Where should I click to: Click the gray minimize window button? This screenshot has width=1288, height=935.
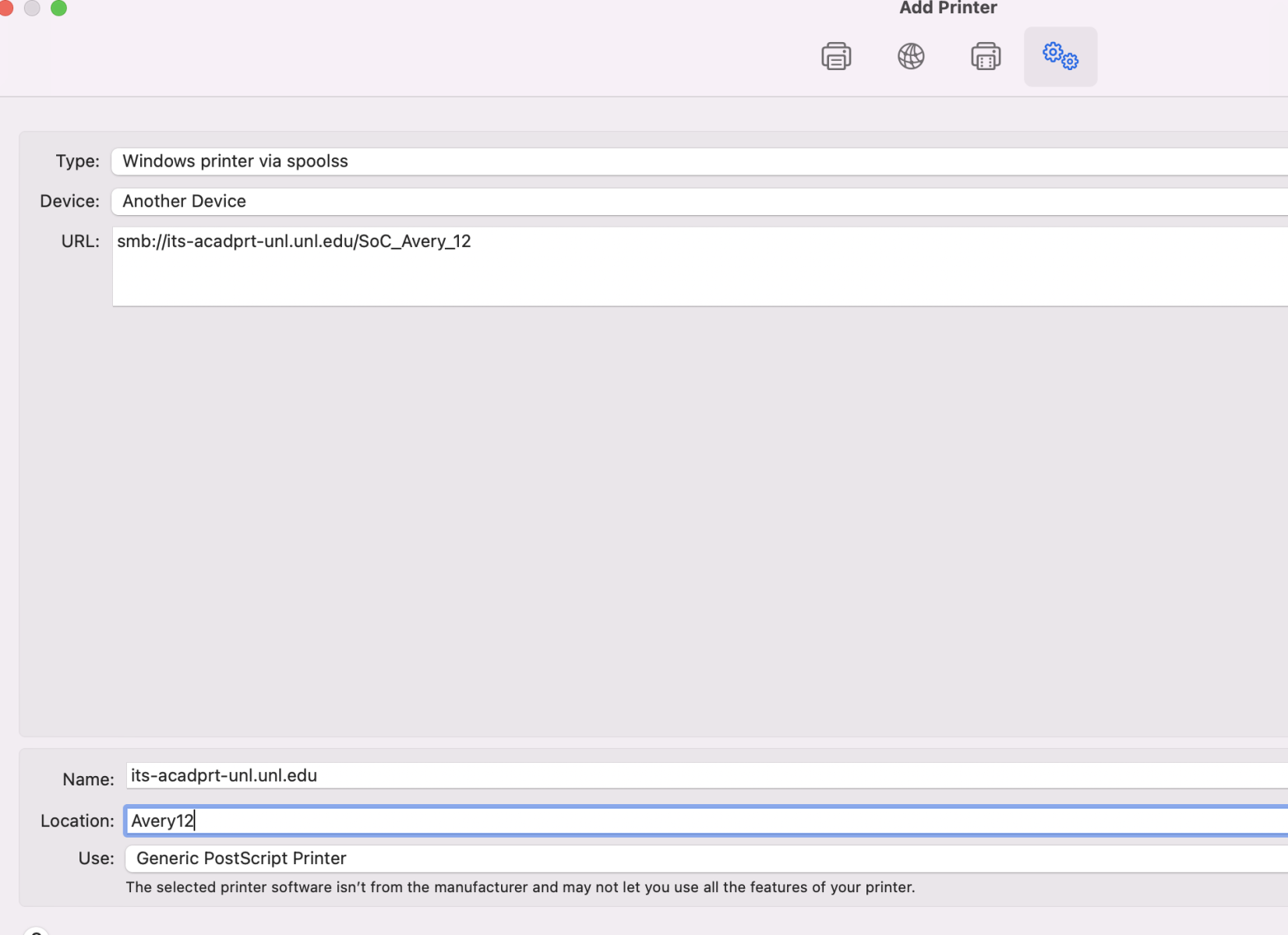32,8
